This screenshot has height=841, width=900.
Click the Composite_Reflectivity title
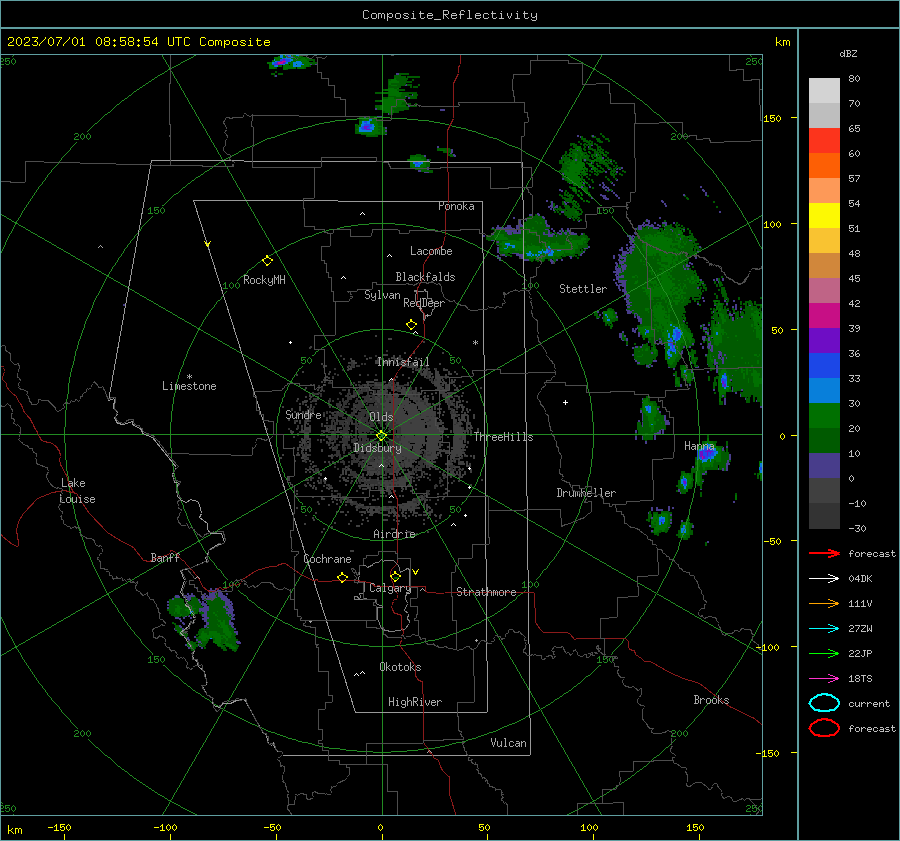pos(450,15)
